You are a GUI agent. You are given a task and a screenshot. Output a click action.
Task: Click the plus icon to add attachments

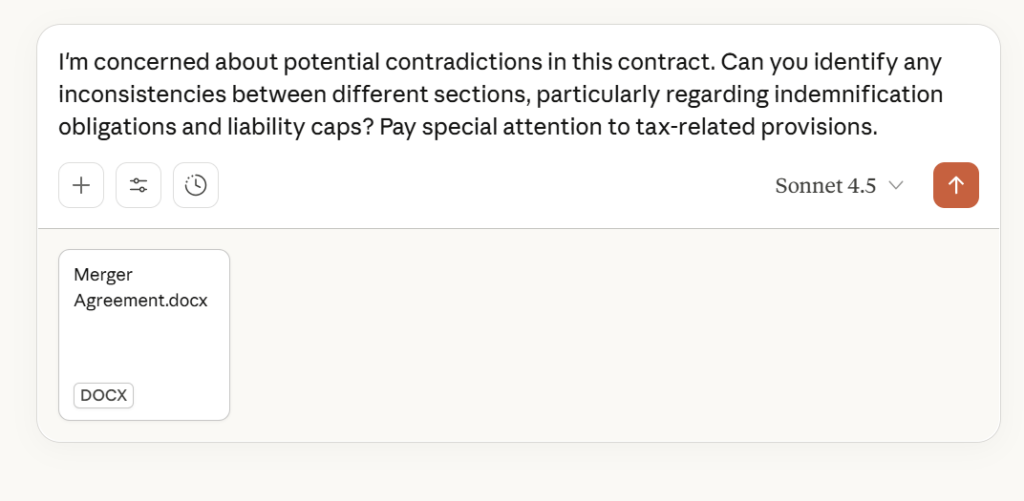(81, 185)
